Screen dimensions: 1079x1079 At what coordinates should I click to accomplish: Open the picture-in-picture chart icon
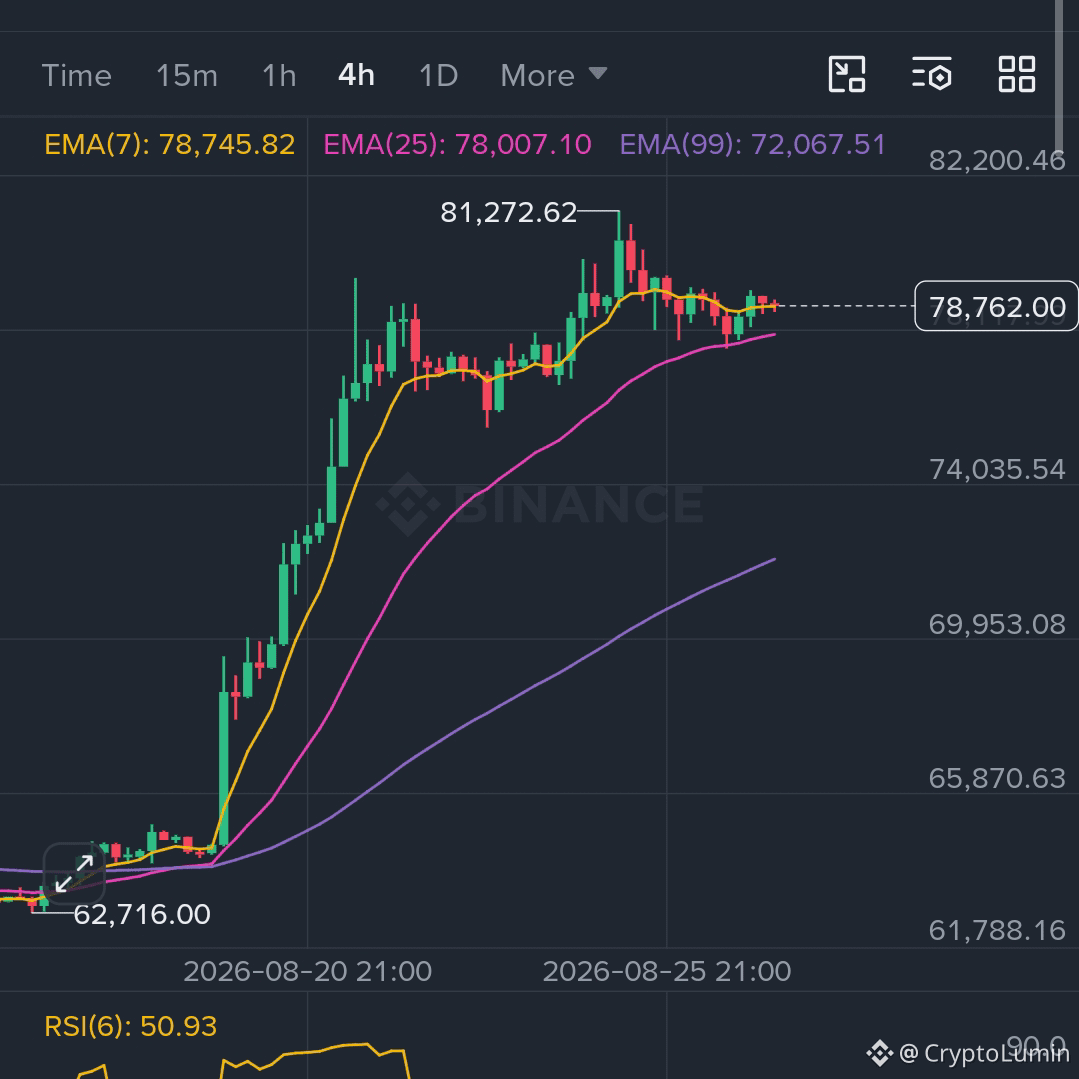[846, 74]
